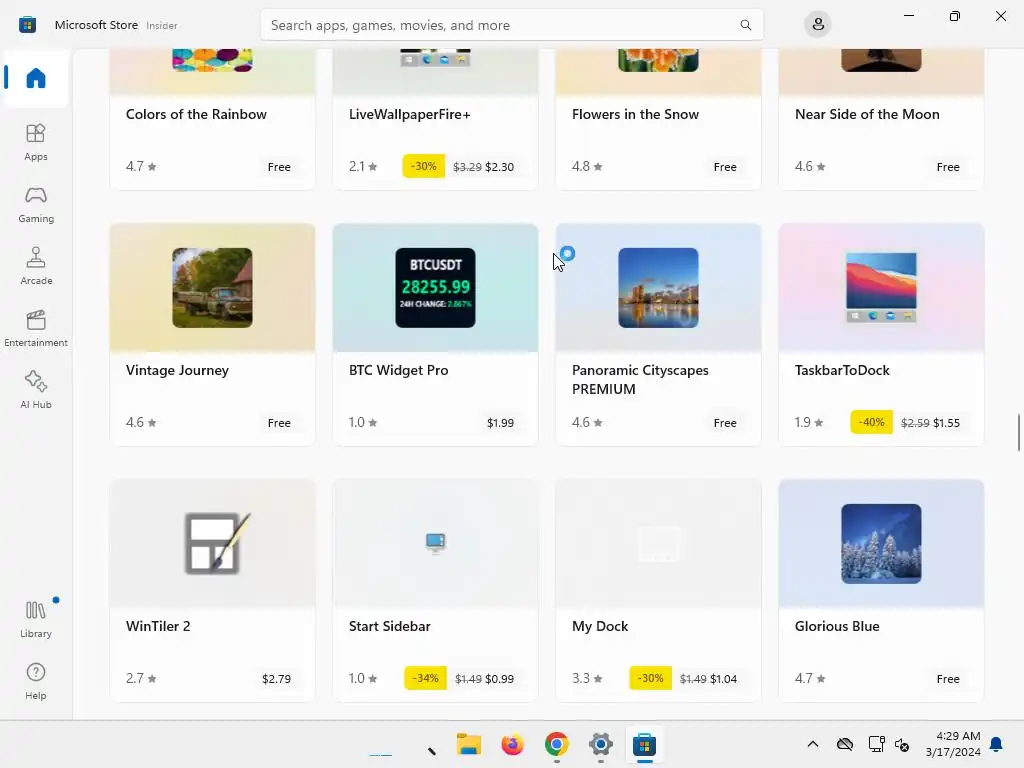Open the Gaming section
The width and height of the screenshot is (1024, 768).
click(x=36, y=204)
